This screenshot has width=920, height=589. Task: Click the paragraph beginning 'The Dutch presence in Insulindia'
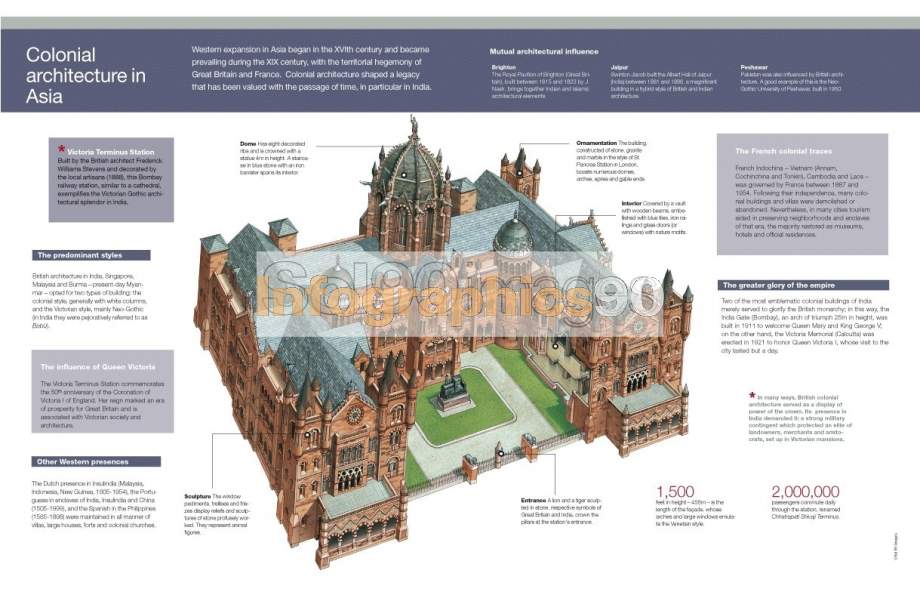[94, 504]
